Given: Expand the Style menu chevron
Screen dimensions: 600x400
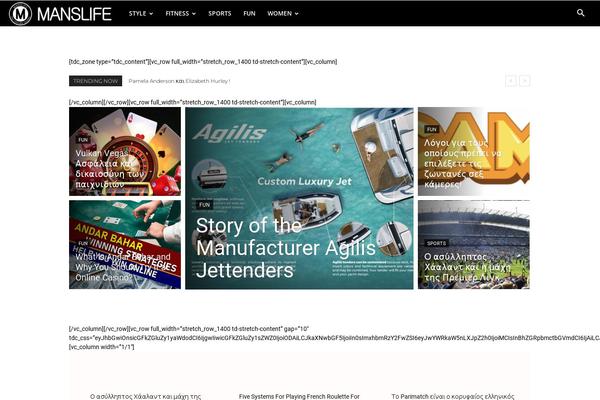Looking at the screenshot, I should [x=151, y=14].
